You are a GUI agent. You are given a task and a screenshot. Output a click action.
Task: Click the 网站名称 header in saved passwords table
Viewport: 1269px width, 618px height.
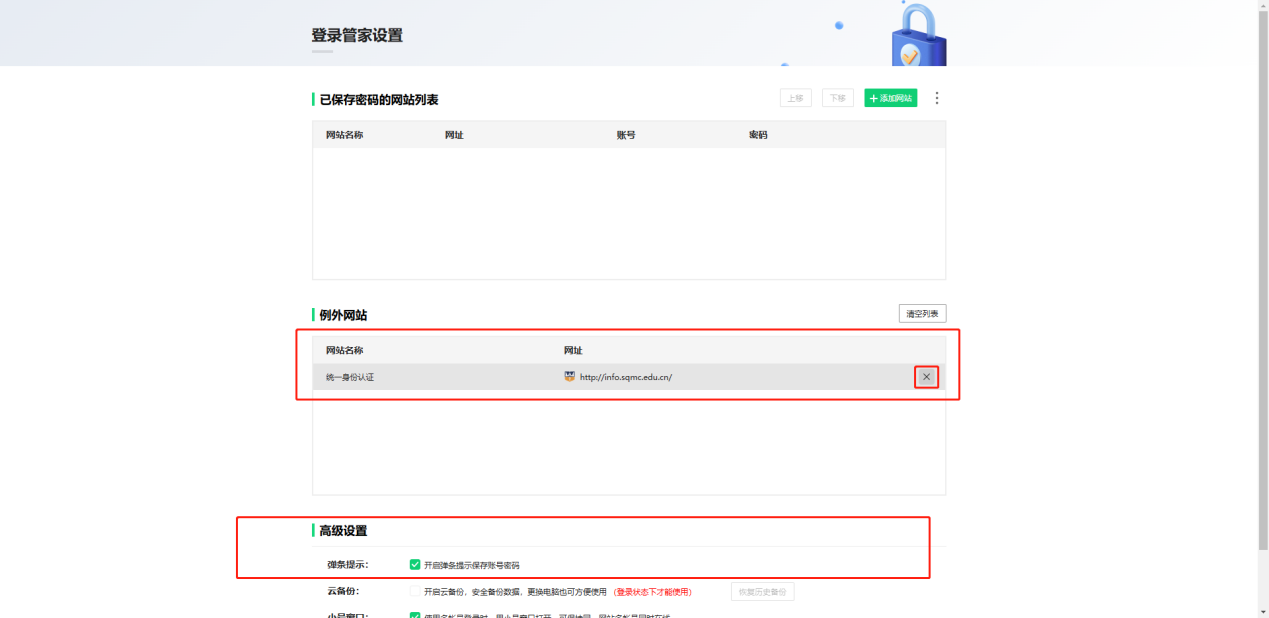[344, 135]
